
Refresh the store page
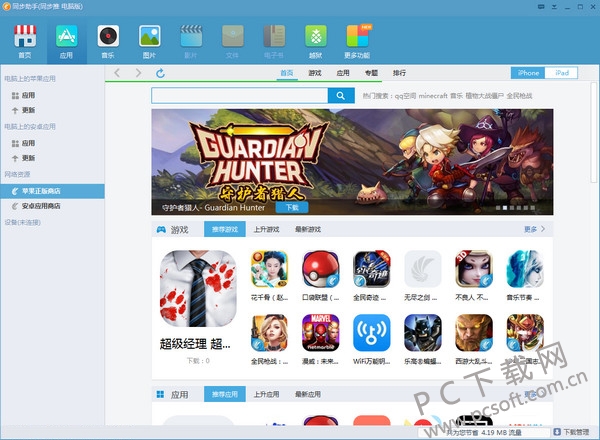pyautogui.click(x=160, y=73)
